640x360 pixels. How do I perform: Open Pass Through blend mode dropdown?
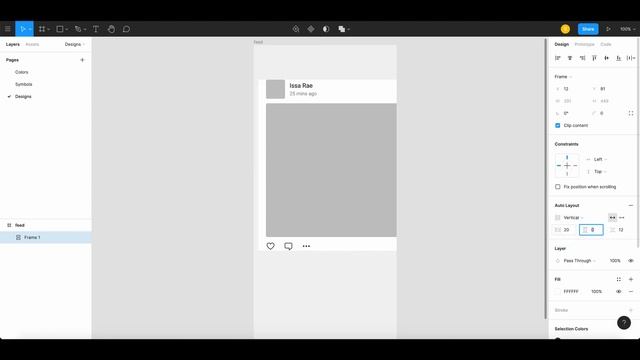click(580, 260)
